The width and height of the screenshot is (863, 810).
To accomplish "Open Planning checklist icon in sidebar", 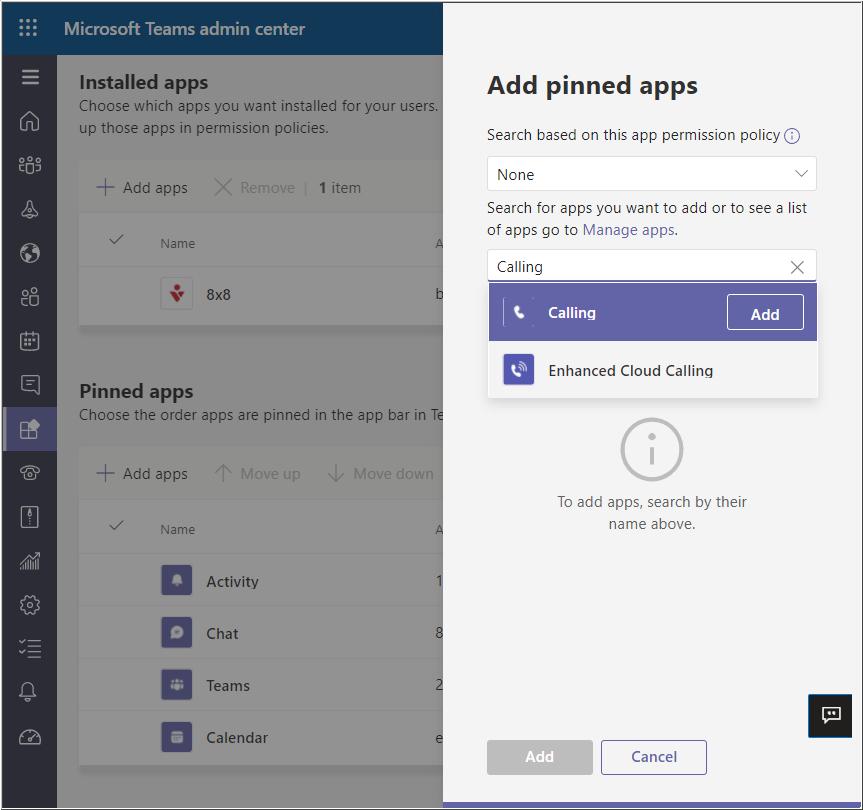I will [30, 649].
